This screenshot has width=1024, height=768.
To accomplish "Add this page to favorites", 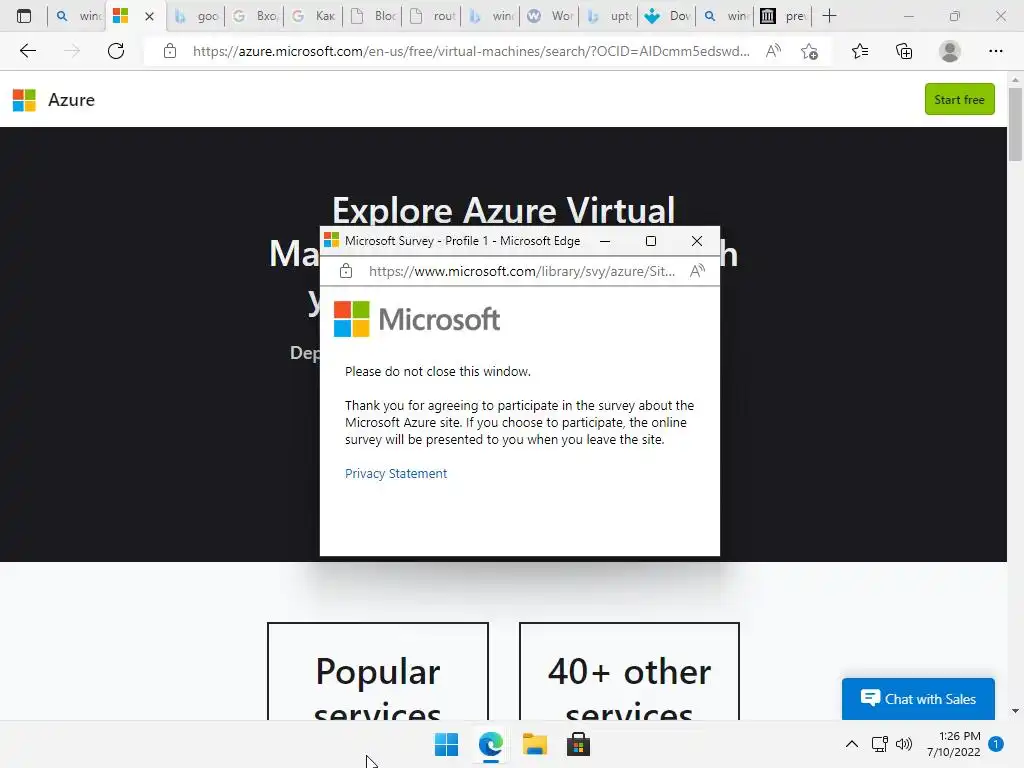I will pyautogui.click(x=810, y=51).
